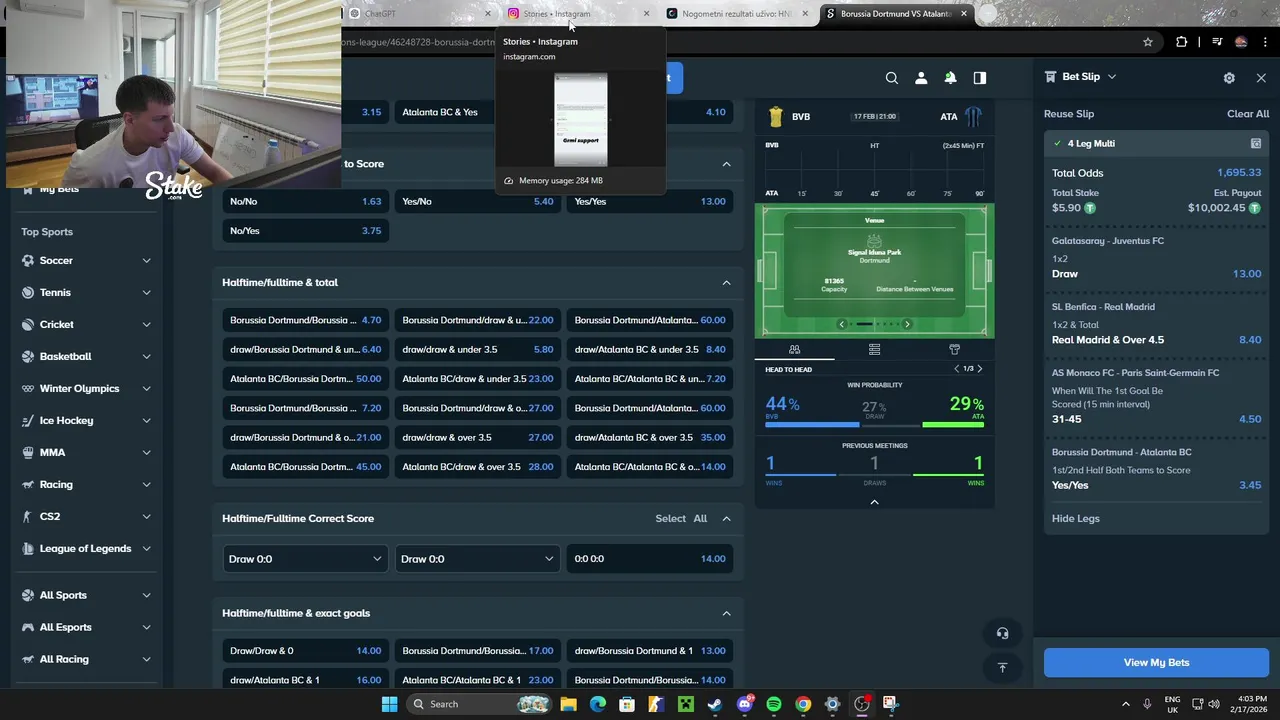Collapse Halftime/fulltime & exact goals section

click(x=726, y=613)
